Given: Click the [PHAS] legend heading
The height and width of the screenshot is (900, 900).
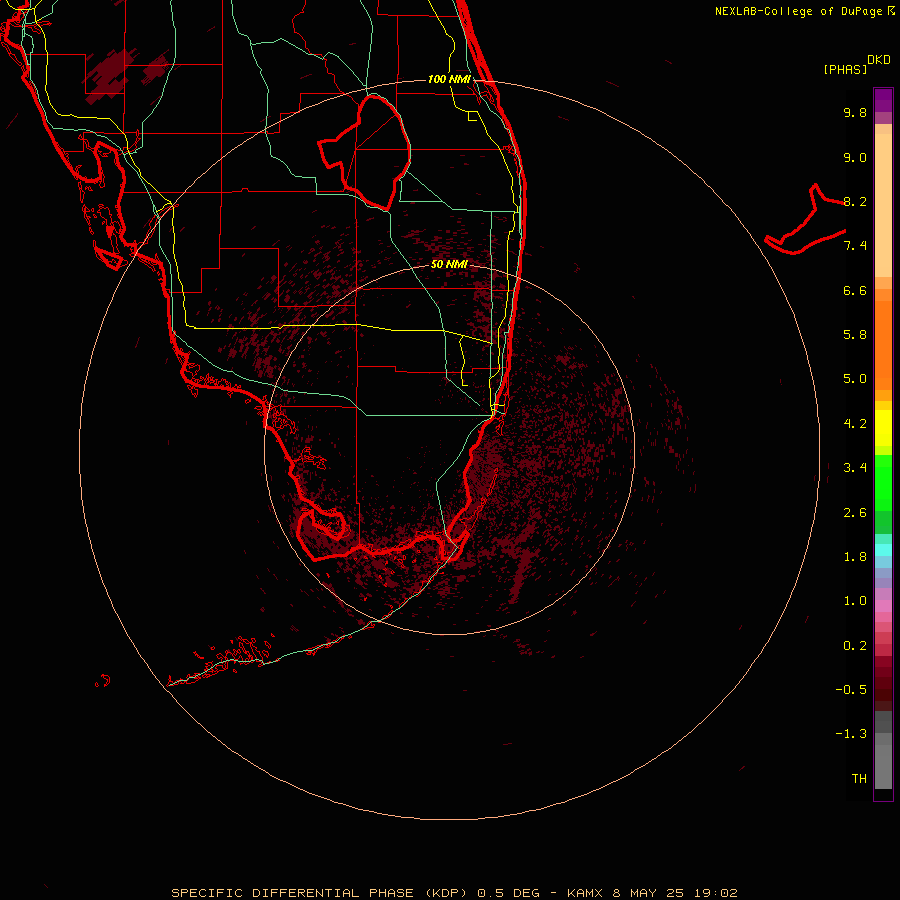Looking at the screenshot, I should (845, 70).
